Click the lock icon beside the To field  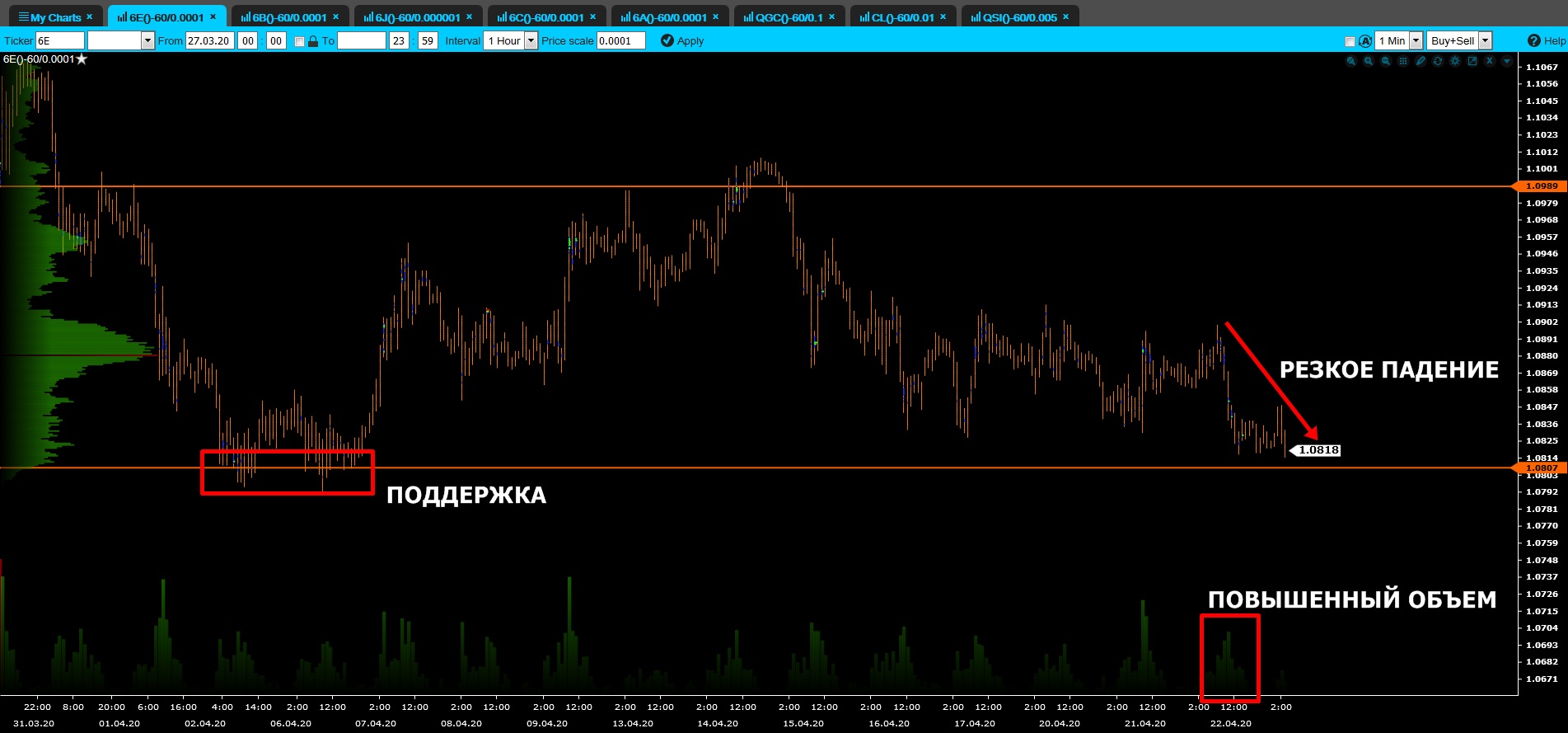[313, 41]
